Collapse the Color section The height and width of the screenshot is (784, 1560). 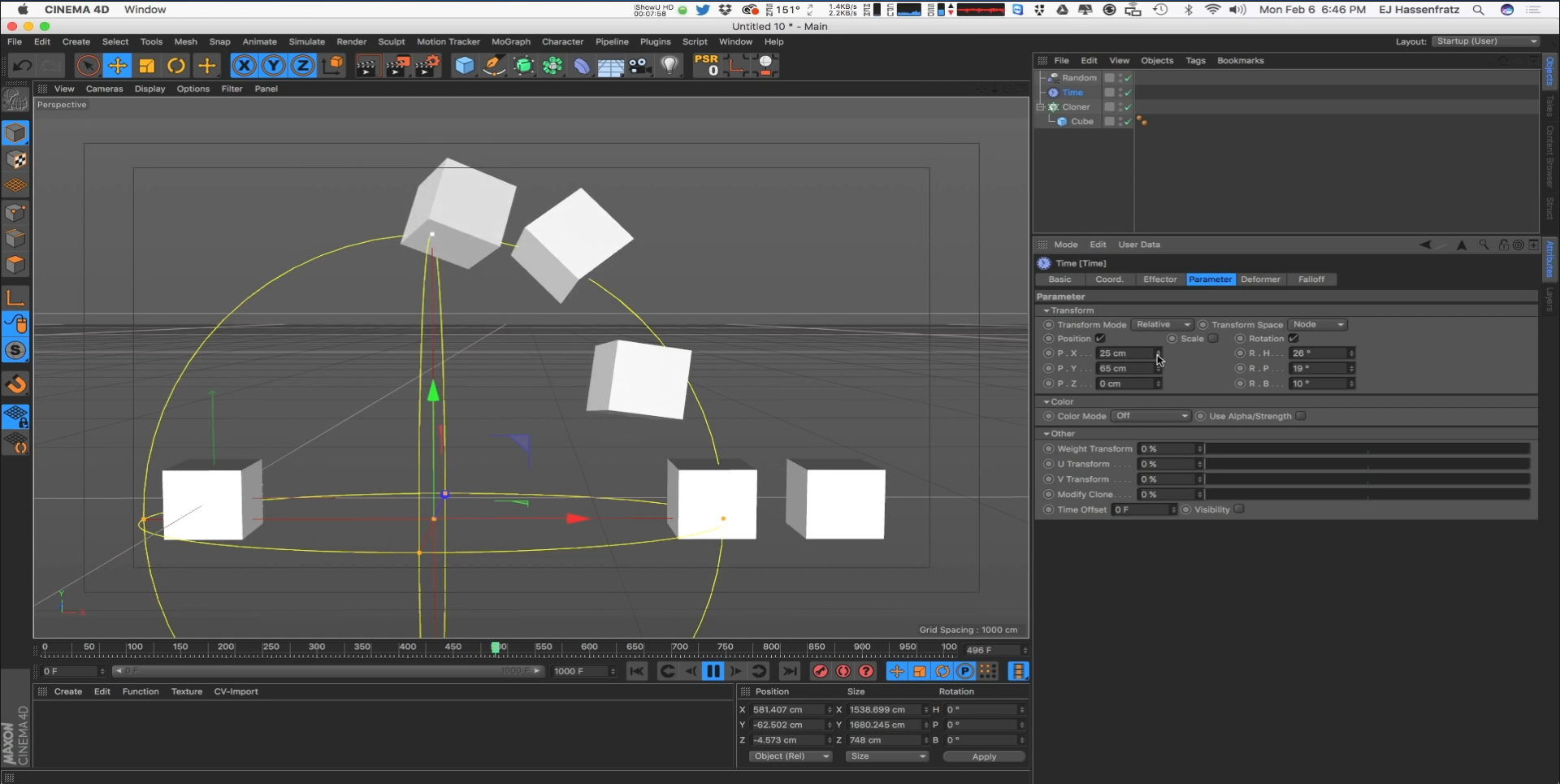(x=1046, y=402)
